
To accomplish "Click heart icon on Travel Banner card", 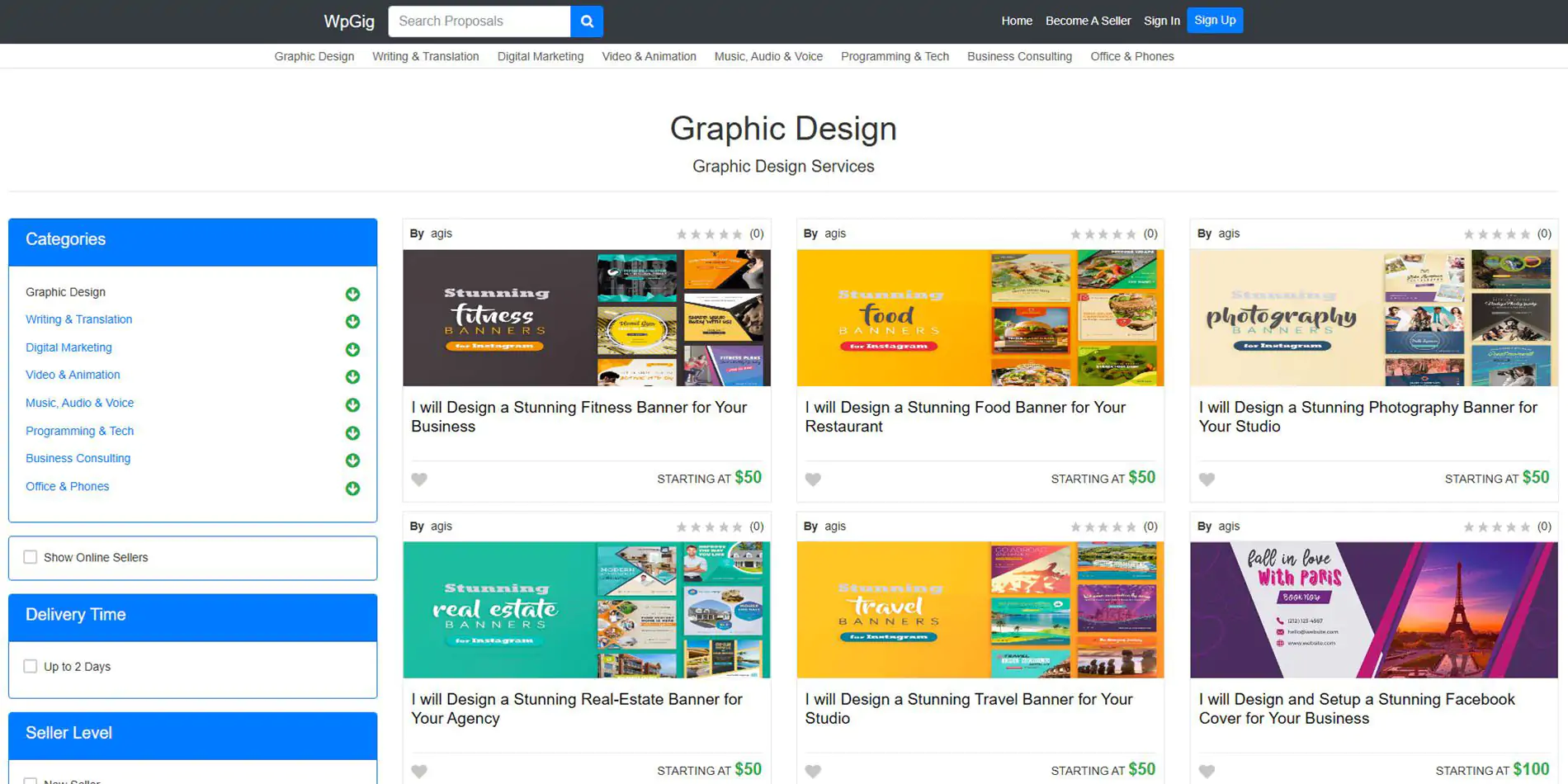I will coord(813,772).
